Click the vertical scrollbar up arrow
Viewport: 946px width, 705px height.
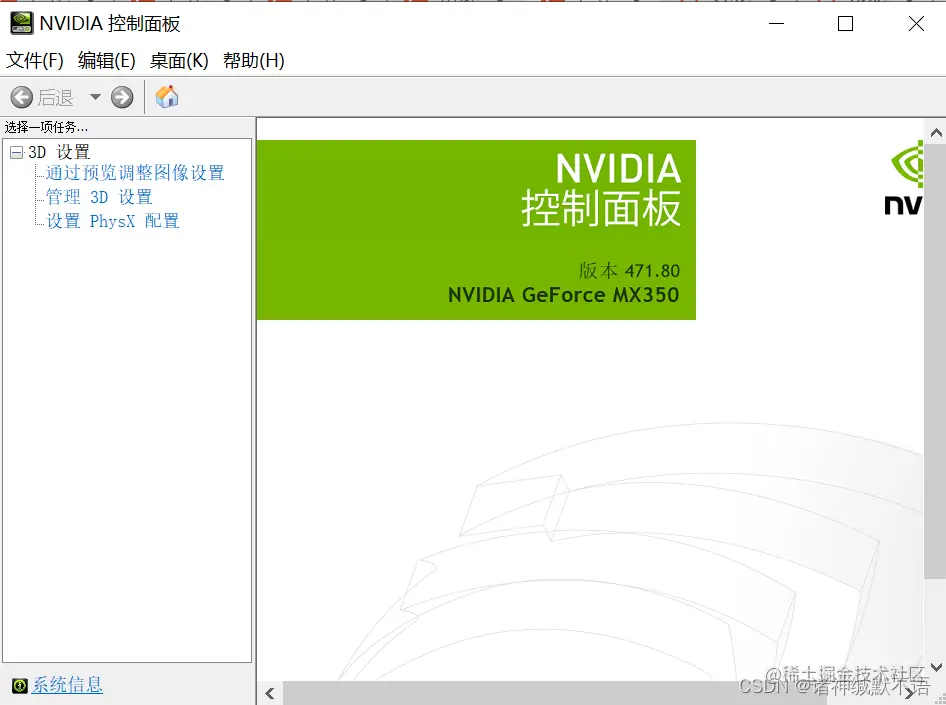tap(936, 132)
